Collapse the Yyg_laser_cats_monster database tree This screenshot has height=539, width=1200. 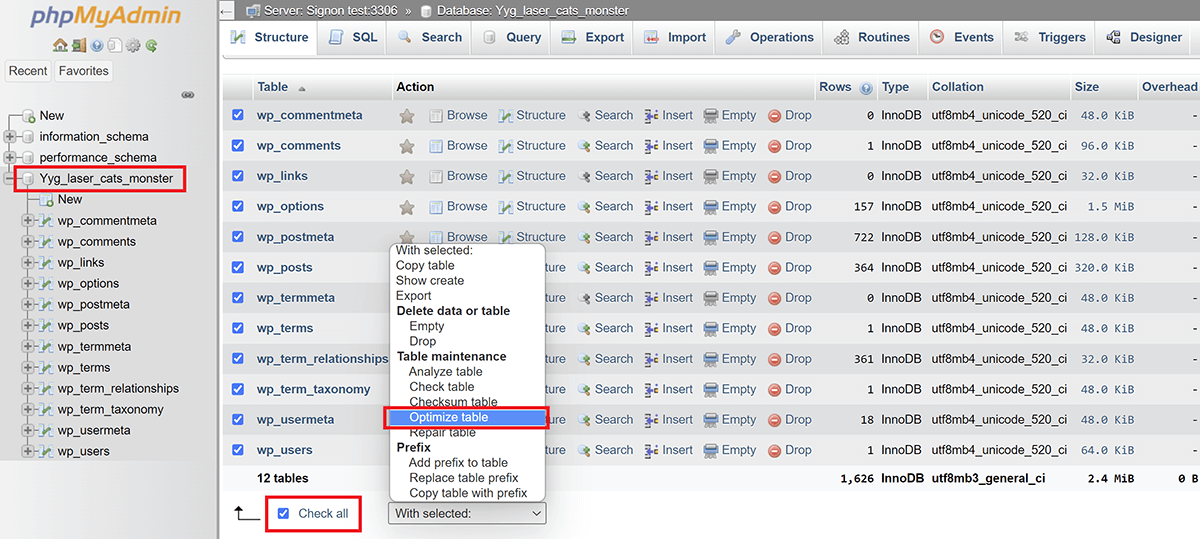tap(10, 179)
